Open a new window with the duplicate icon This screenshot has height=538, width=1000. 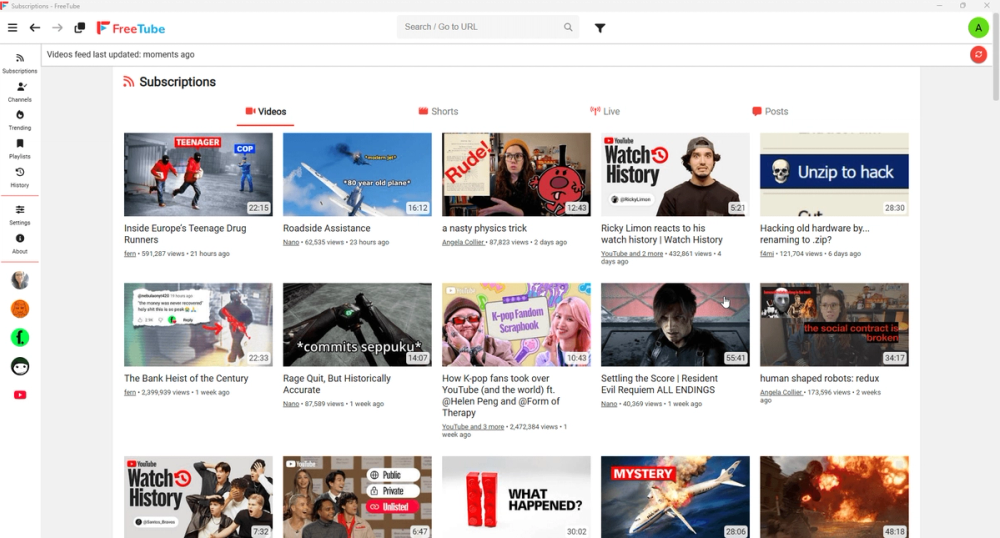coord(80,28)
